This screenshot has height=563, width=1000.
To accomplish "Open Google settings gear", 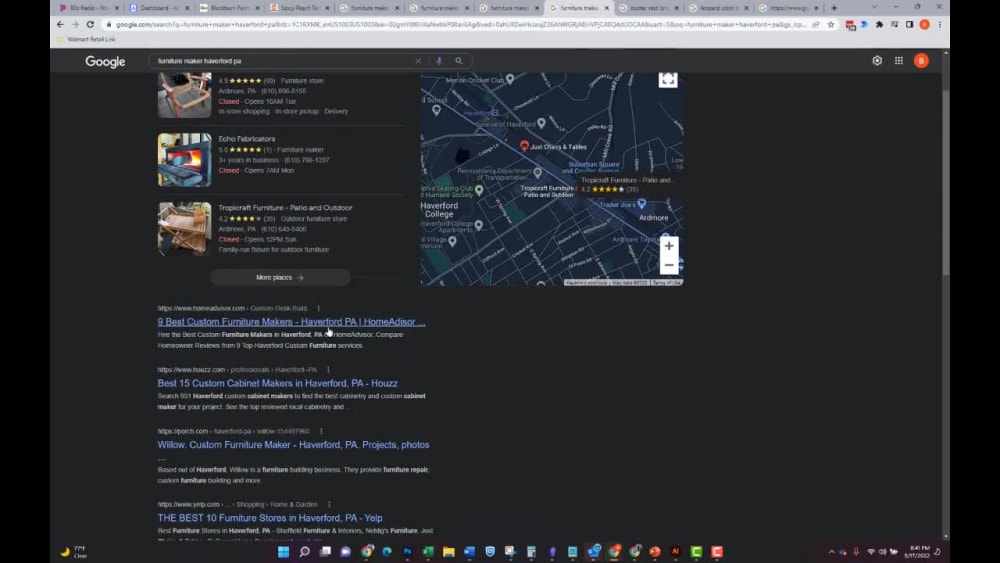I will pos(877,61).
